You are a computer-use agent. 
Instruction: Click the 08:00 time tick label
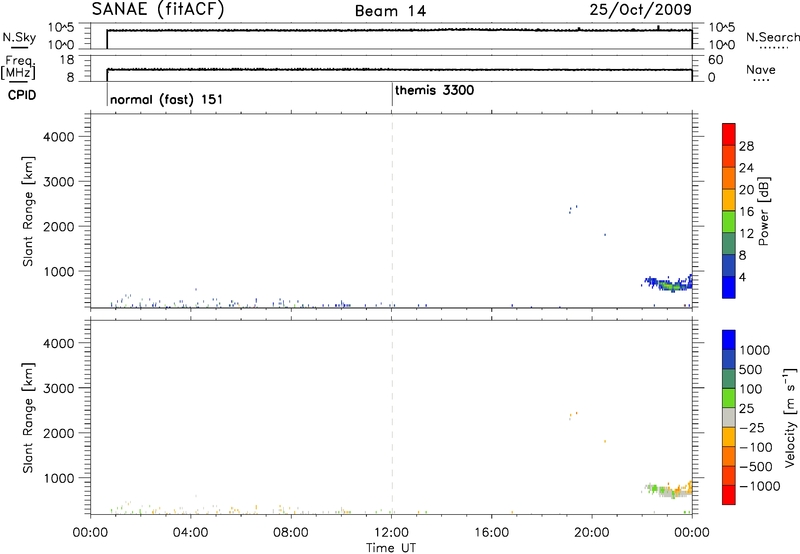coord(291,533)
